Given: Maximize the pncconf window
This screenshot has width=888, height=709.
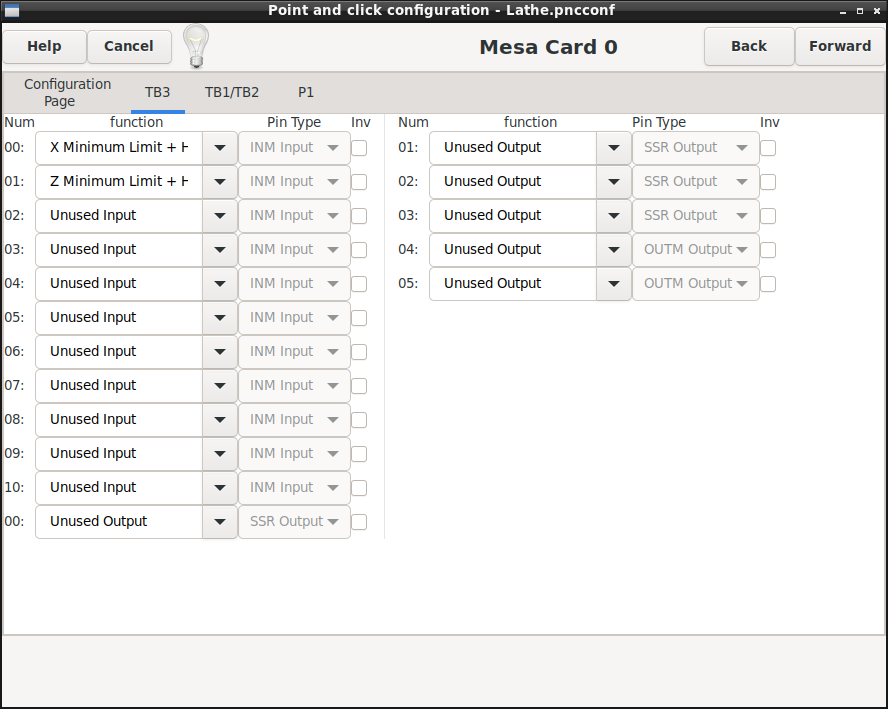Looking at the screenshot, I should pos(860,11).
